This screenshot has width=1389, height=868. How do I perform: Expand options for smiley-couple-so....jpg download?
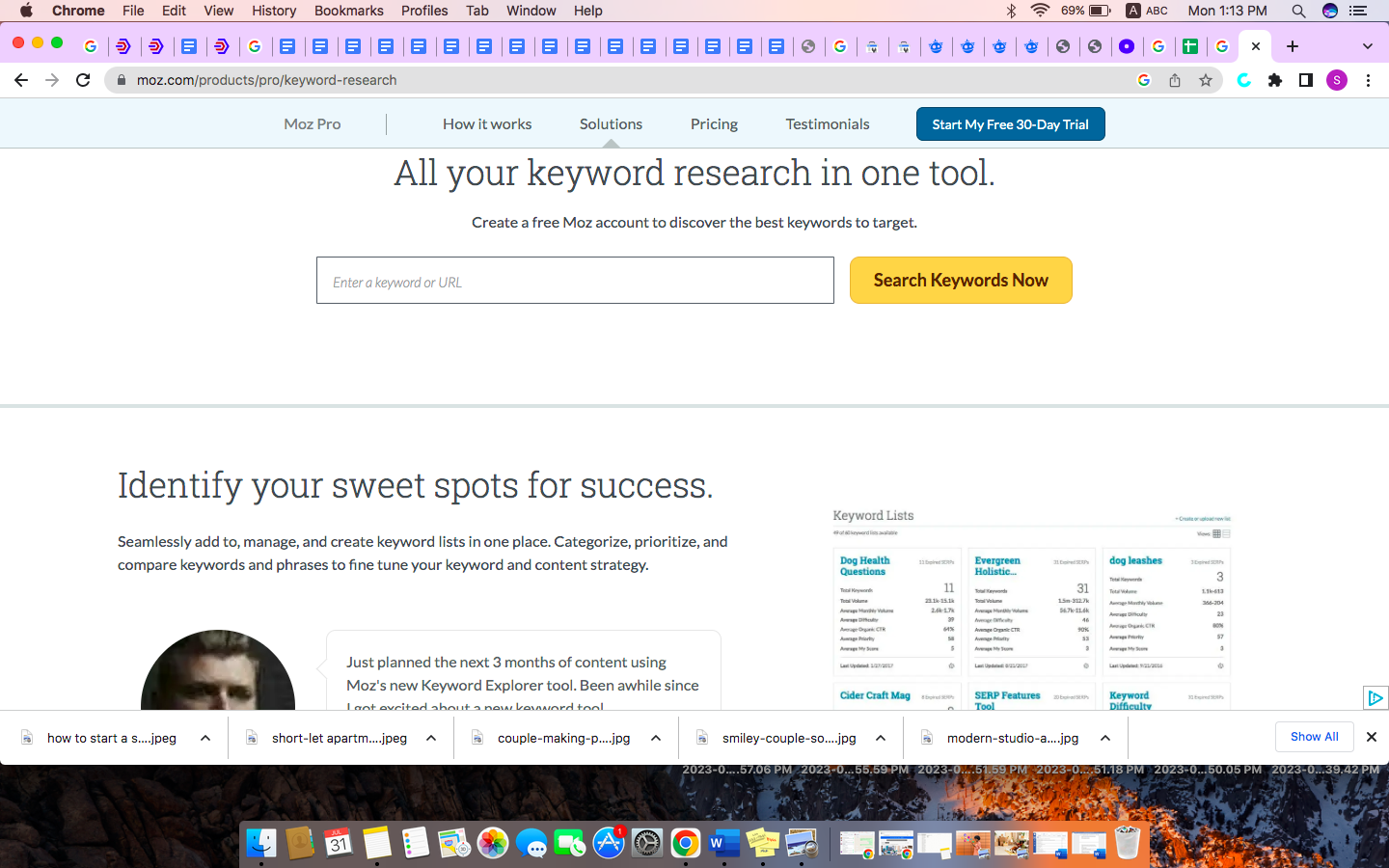pyautogui.click(x=881, y=738)
